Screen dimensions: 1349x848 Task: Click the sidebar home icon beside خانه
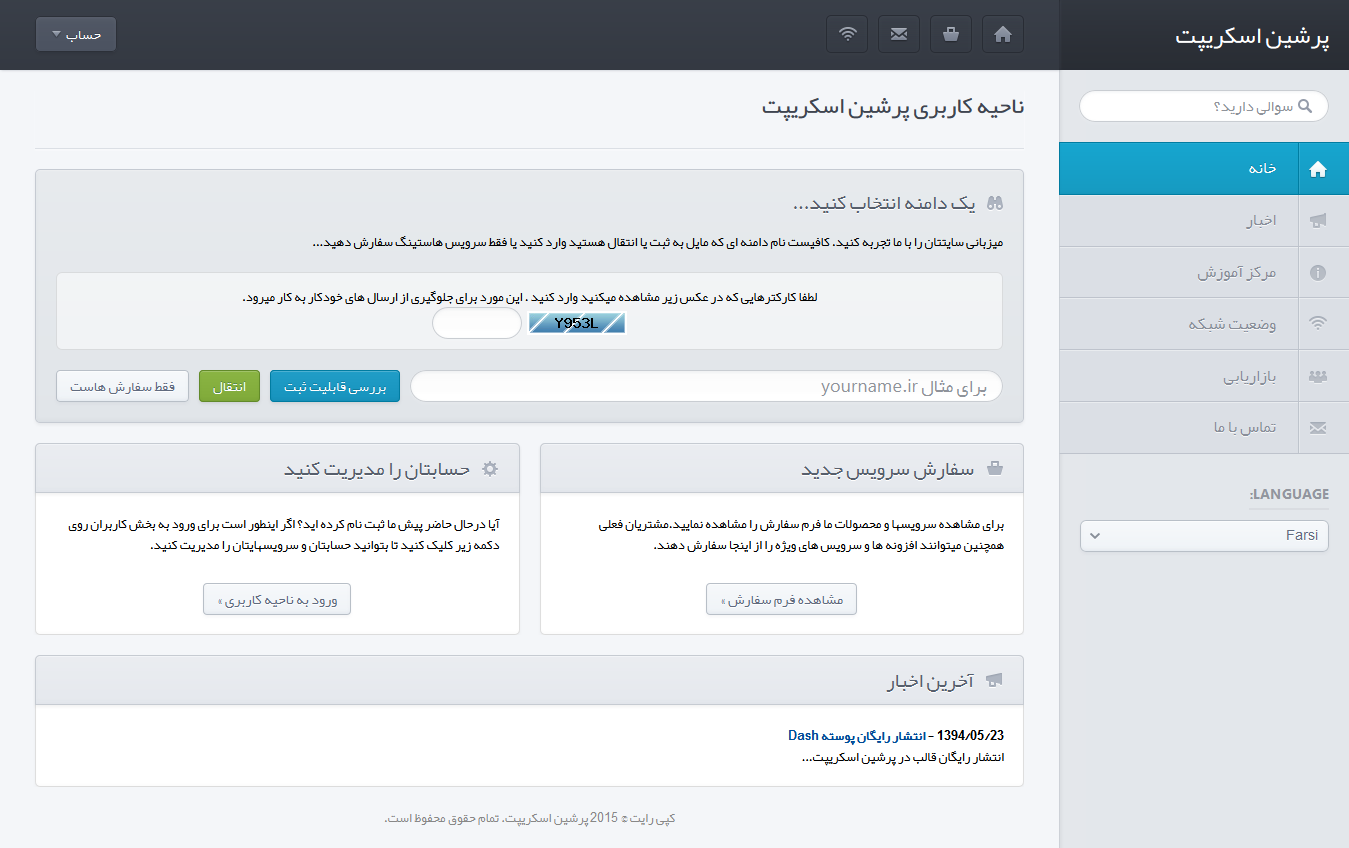tap(1318, 169)
